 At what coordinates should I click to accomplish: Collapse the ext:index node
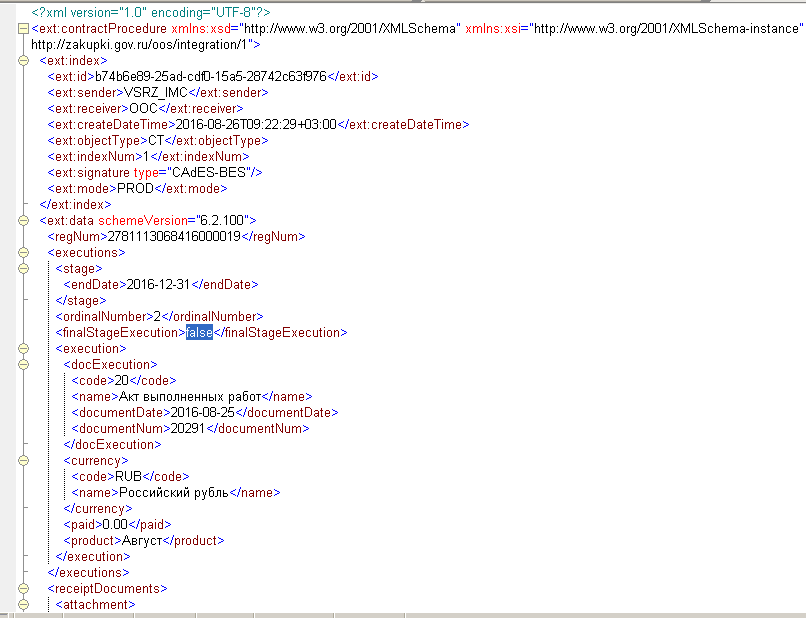23,61
